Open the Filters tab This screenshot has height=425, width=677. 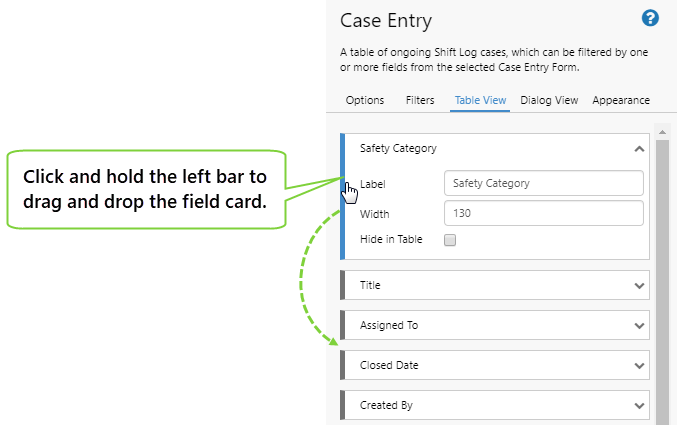pyautogui.click(x=420, y=100)
